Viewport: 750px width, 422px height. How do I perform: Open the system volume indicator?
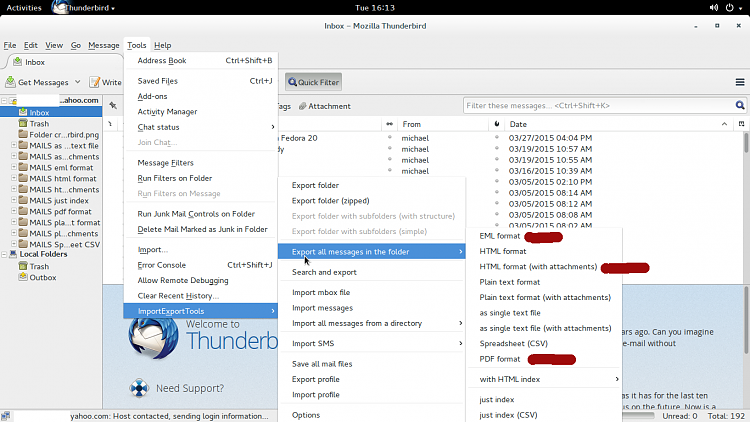coord(714,8)
